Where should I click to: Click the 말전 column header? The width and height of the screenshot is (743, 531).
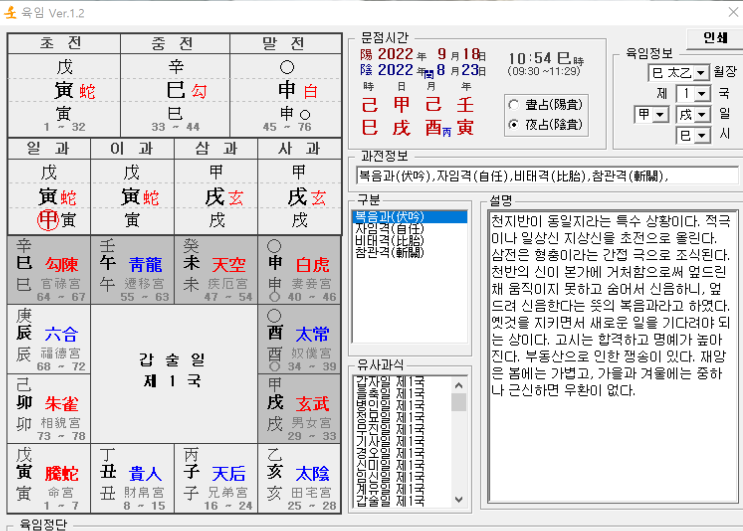tap(286, 43)
